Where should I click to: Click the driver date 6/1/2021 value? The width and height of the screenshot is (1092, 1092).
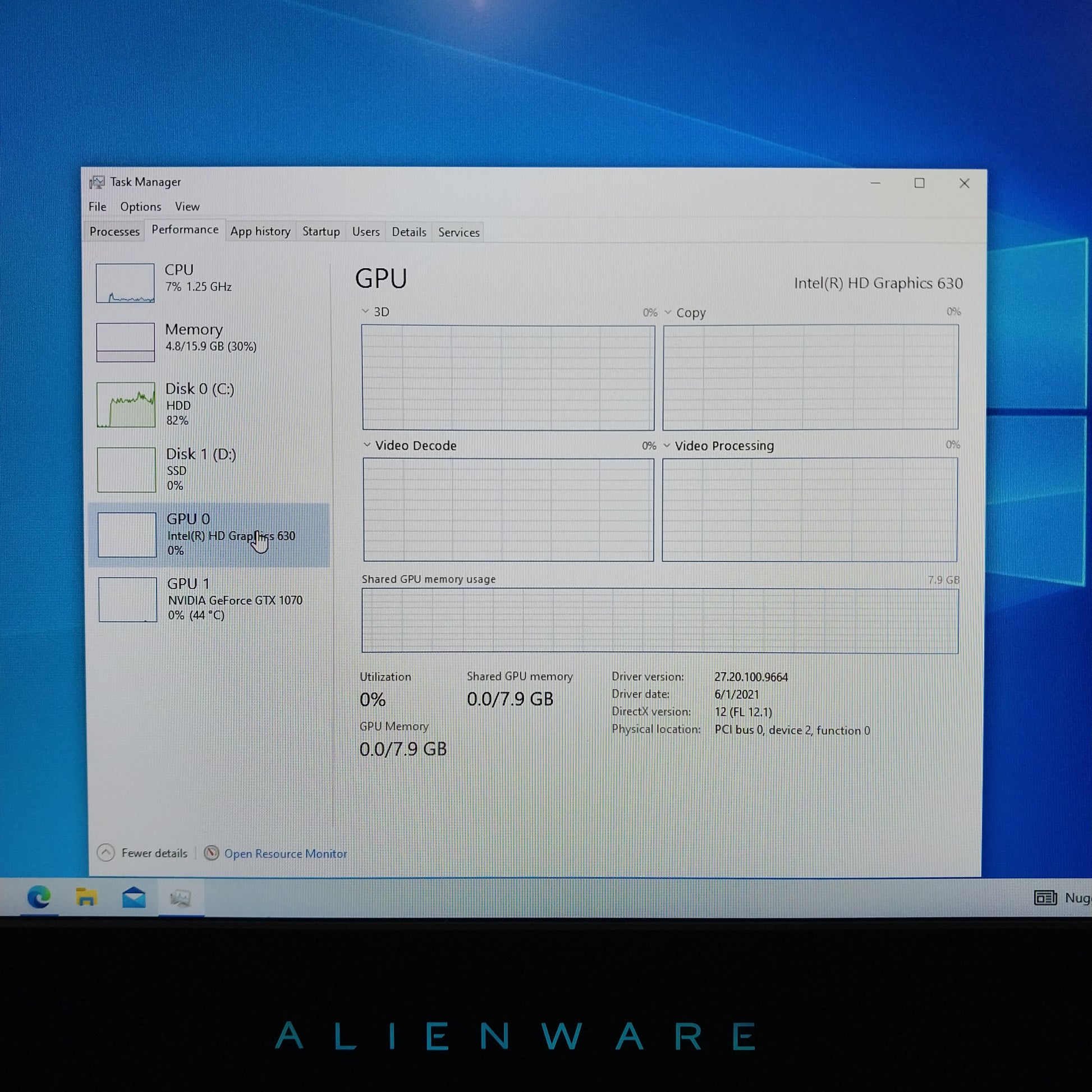coord(736,695)
